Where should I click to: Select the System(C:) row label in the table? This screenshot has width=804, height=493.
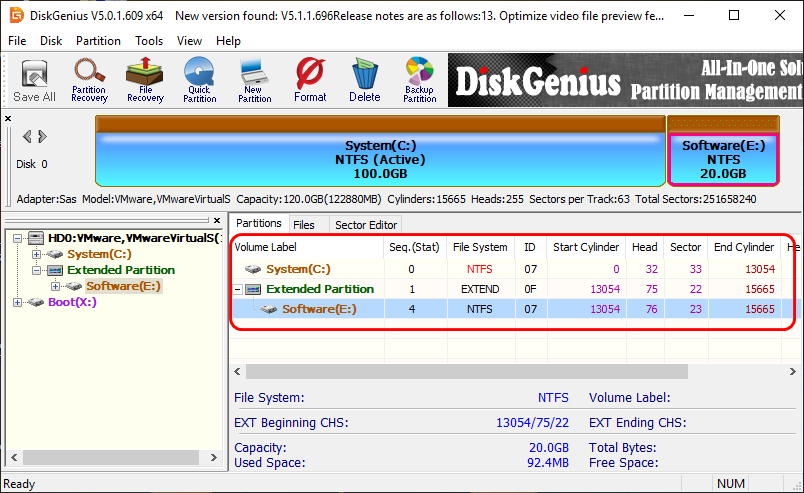coord(298,269)
